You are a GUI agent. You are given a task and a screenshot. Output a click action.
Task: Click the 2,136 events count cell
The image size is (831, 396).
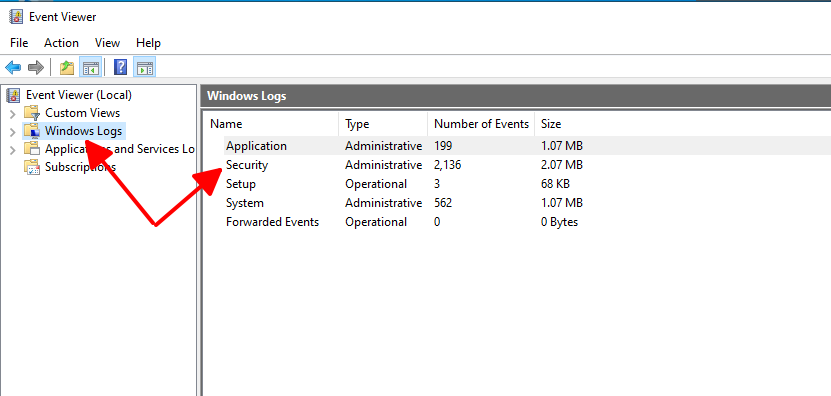click(x=448, y=165)
